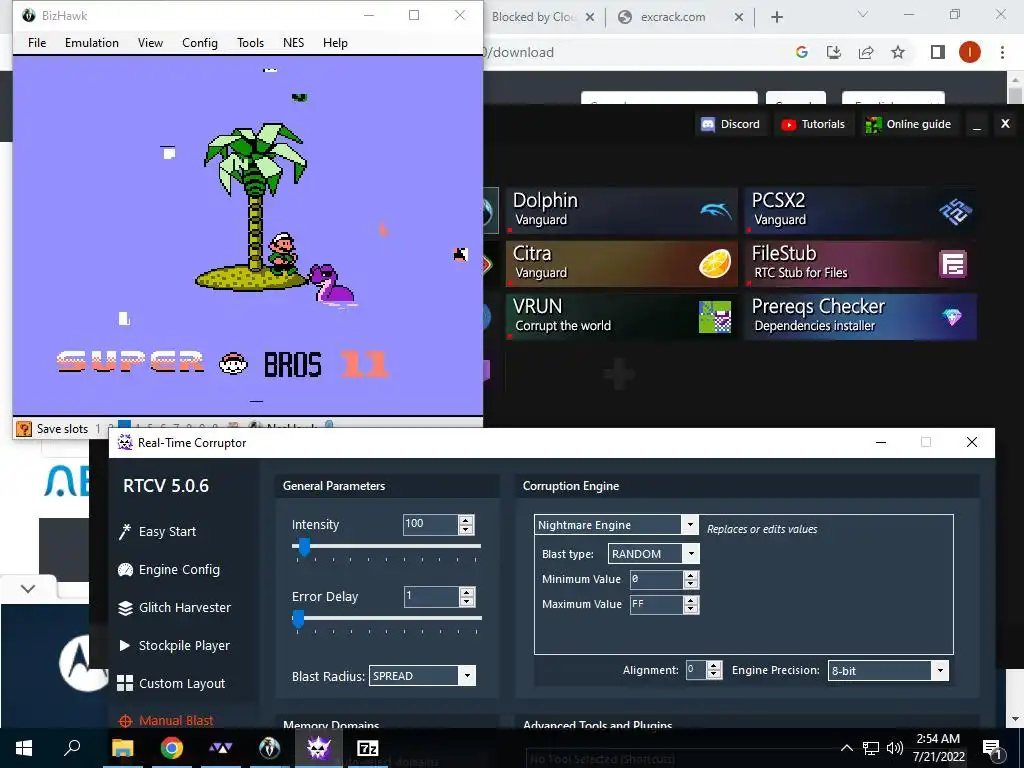Expand the Nightmare Engine dropdown
This screenshot has width=1024, height=768.
(x=690, y=524)
